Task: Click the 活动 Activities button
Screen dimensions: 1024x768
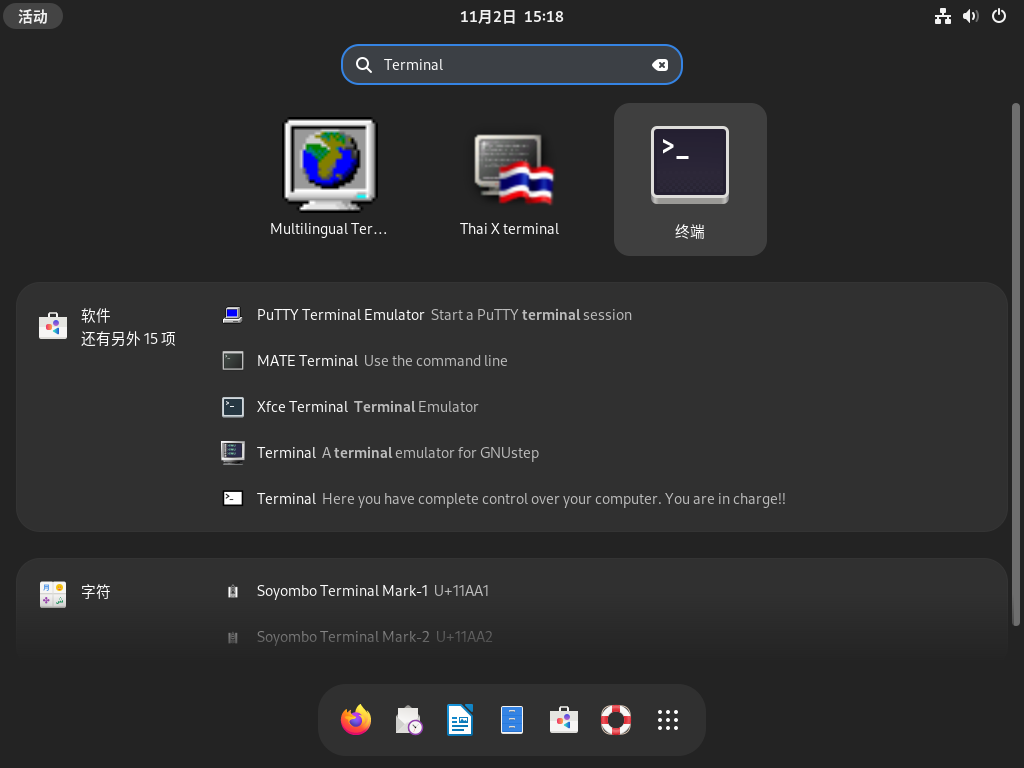Action: point(33,16)
